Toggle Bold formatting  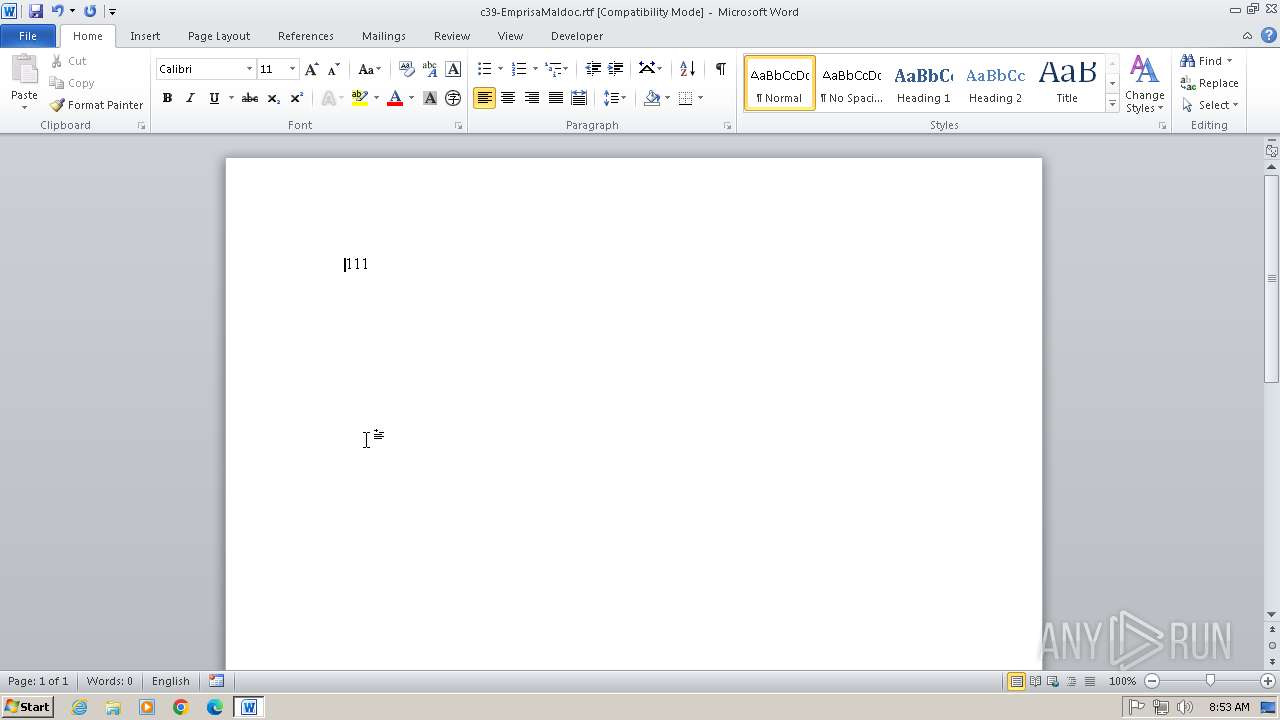[167, 98]
